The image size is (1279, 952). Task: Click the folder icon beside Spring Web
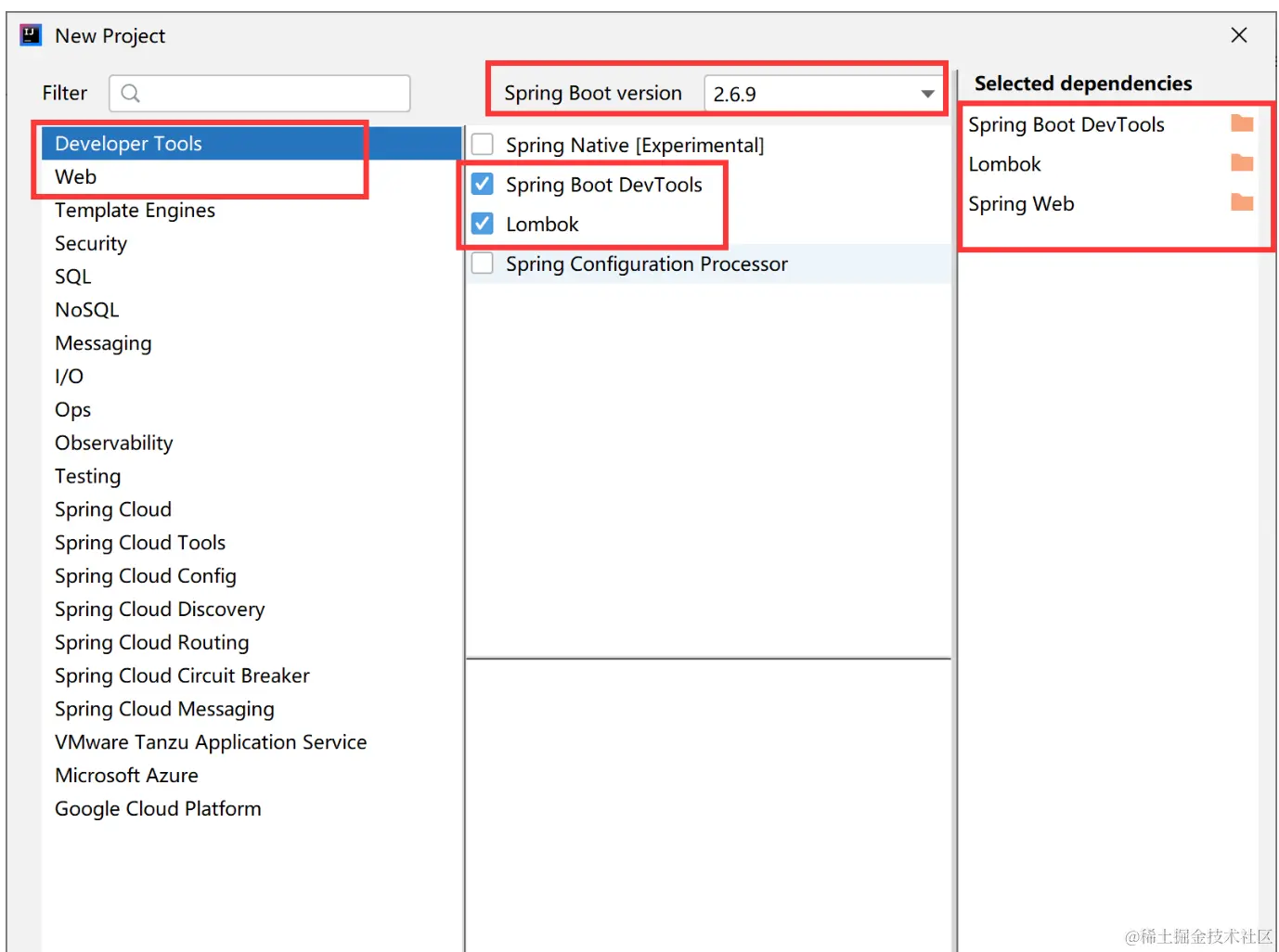point(1242,202)
